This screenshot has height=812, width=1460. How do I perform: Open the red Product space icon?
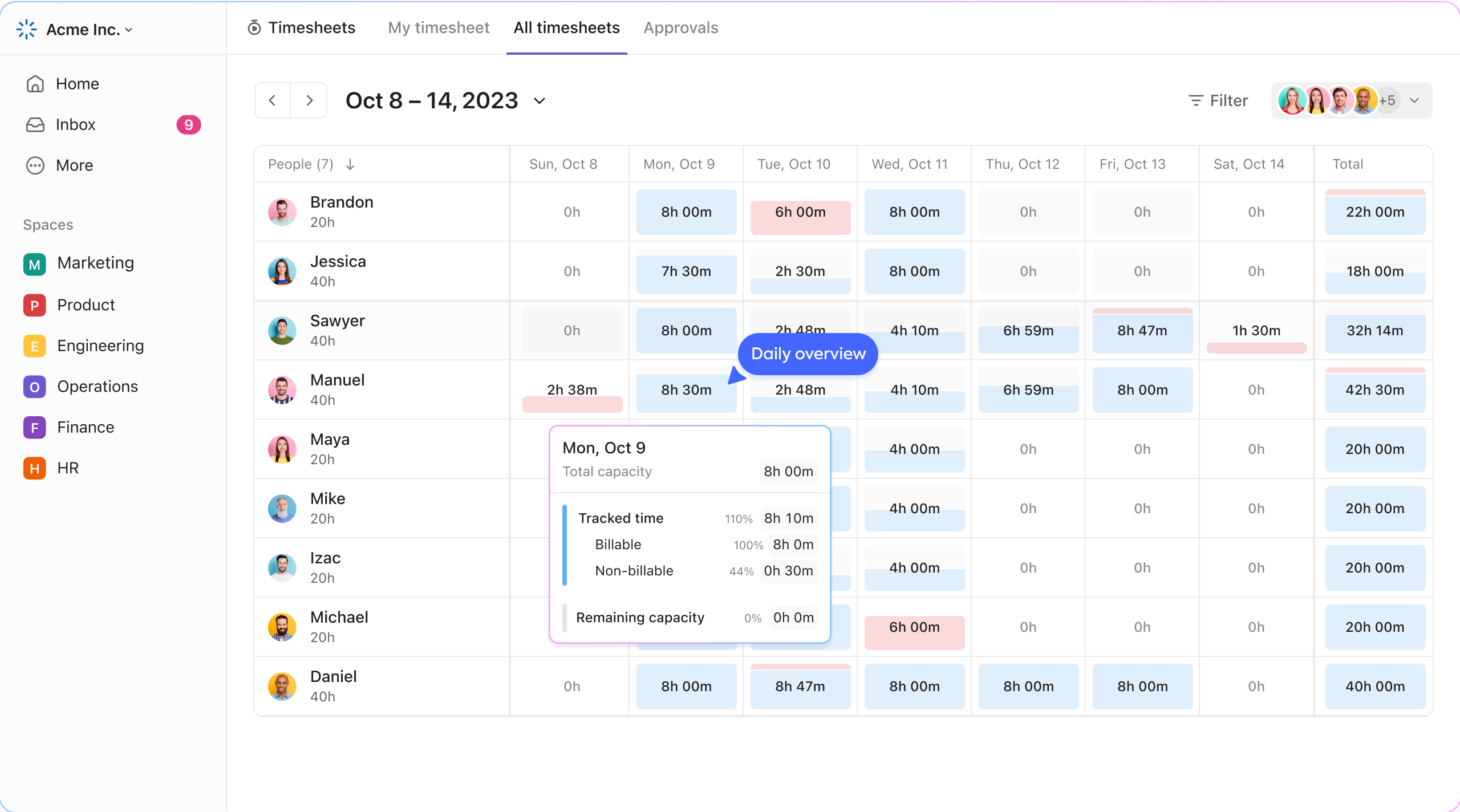point(34,305)
